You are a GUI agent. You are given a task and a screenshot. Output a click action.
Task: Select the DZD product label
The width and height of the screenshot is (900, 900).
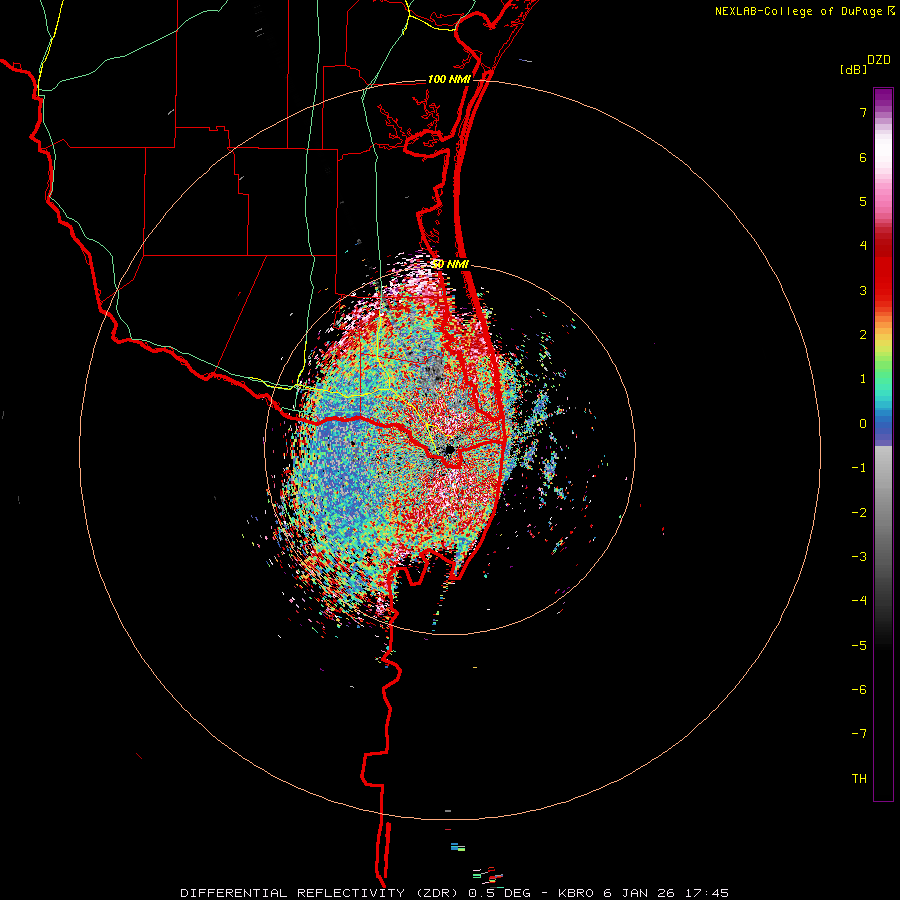click(879, 60)
